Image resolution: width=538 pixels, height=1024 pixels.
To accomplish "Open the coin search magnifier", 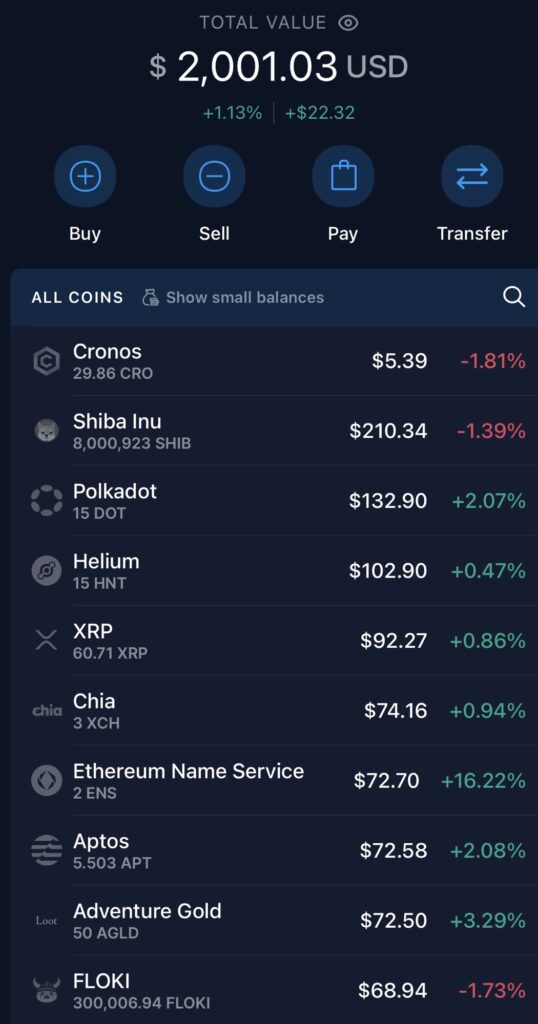I will coord(514,297).
